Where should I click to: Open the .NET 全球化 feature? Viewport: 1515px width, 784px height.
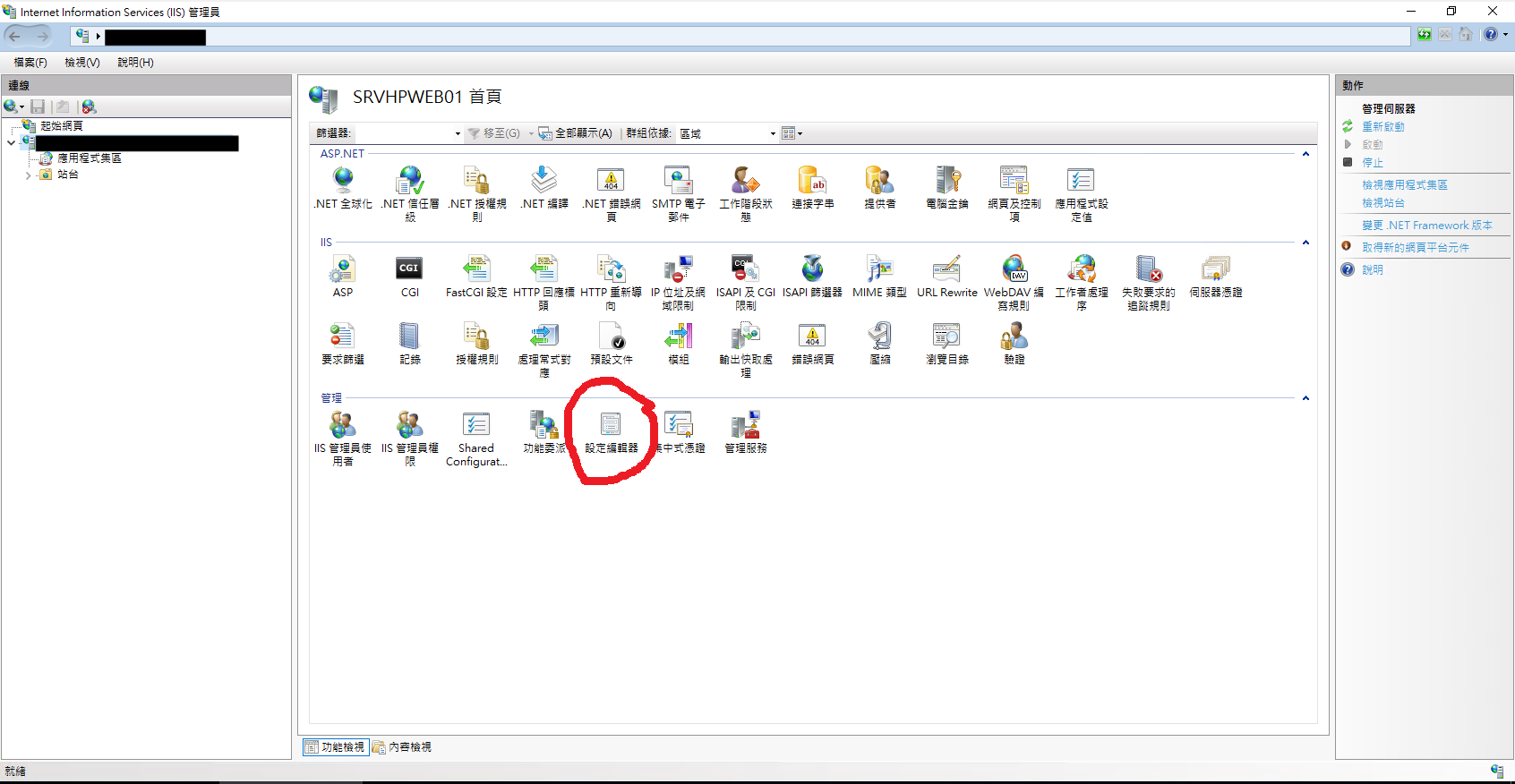point(343,188)
